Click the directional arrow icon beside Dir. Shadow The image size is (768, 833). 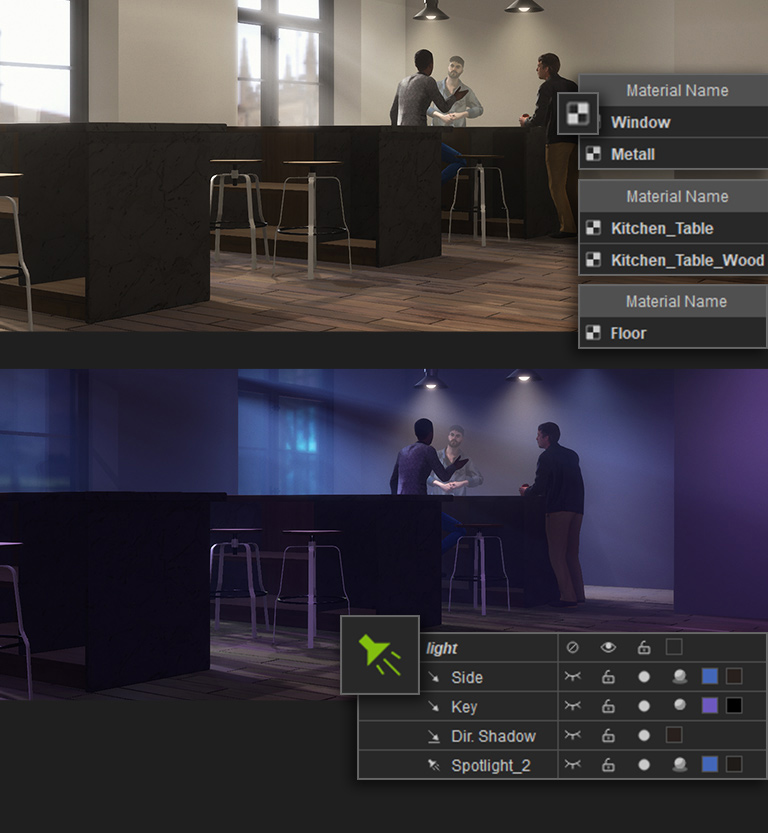point(434,736)
